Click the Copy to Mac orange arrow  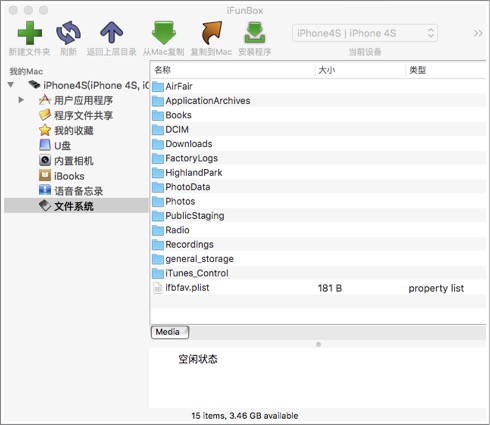[211, 33]
